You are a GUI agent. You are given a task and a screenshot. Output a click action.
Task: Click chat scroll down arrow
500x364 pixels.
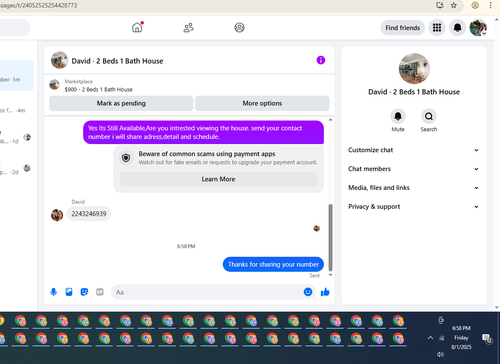pyautogui.click(x=330, y=275)
